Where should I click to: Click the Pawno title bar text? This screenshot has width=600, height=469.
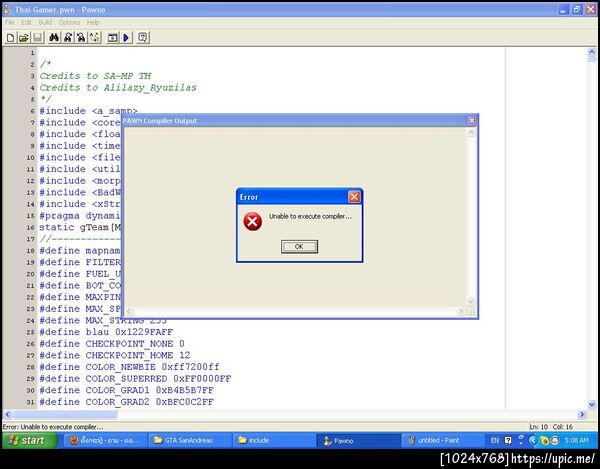[x=60, y=10]
